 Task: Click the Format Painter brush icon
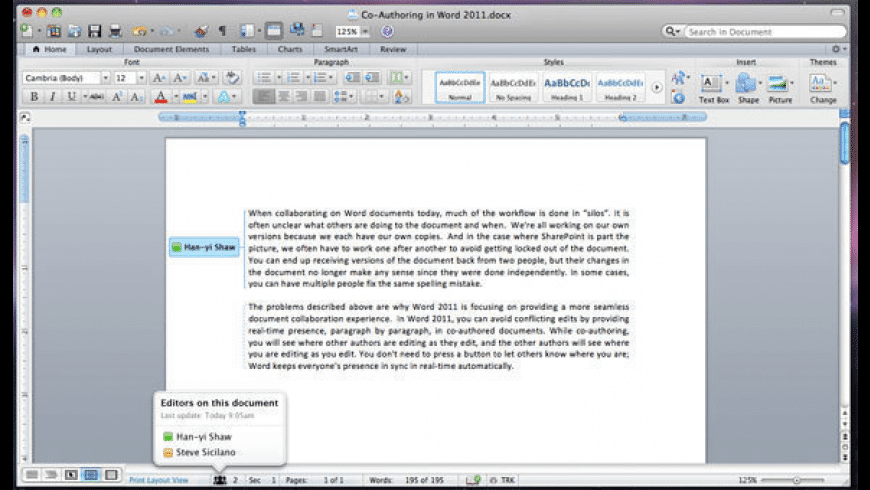coord(201,31)
